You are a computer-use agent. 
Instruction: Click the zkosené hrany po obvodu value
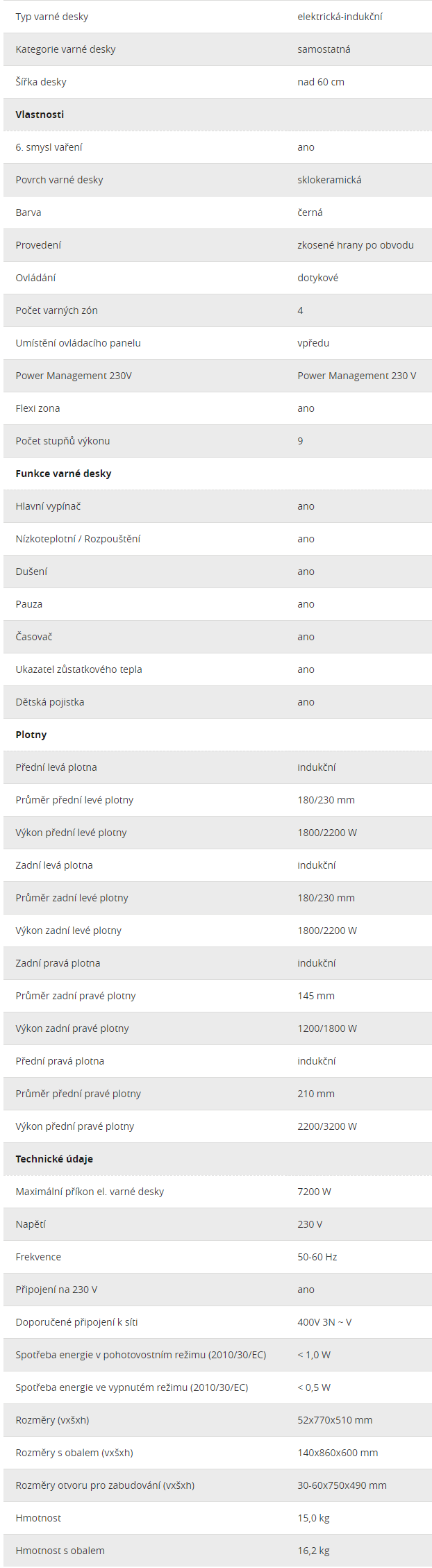pos(356,245)
